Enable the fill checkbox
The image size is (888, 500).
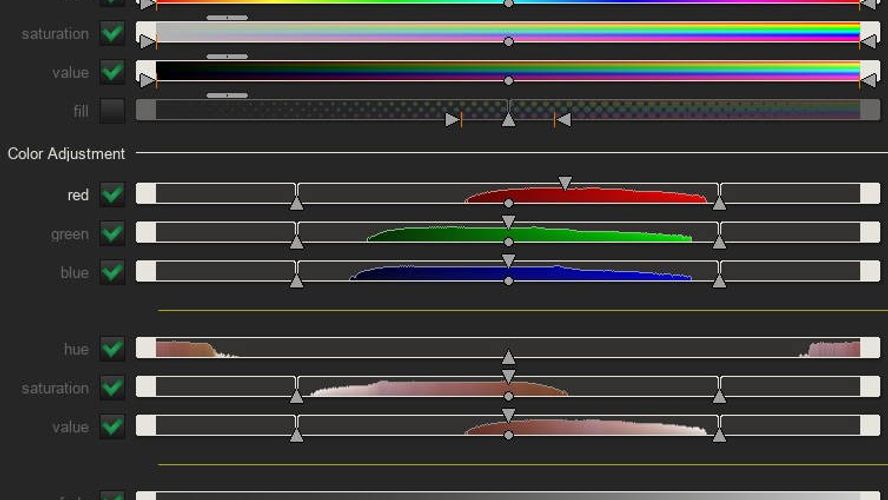pyautogui.click(x=113, y=111)
